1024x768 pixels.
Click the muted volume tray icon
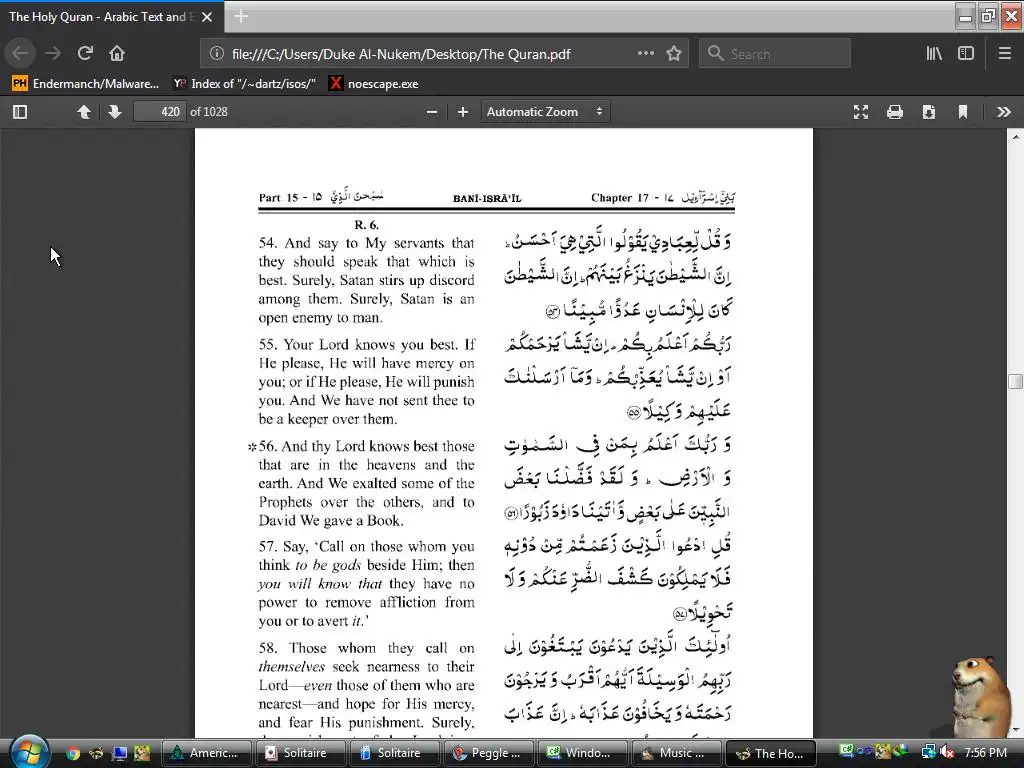click(x=947, y=753)
